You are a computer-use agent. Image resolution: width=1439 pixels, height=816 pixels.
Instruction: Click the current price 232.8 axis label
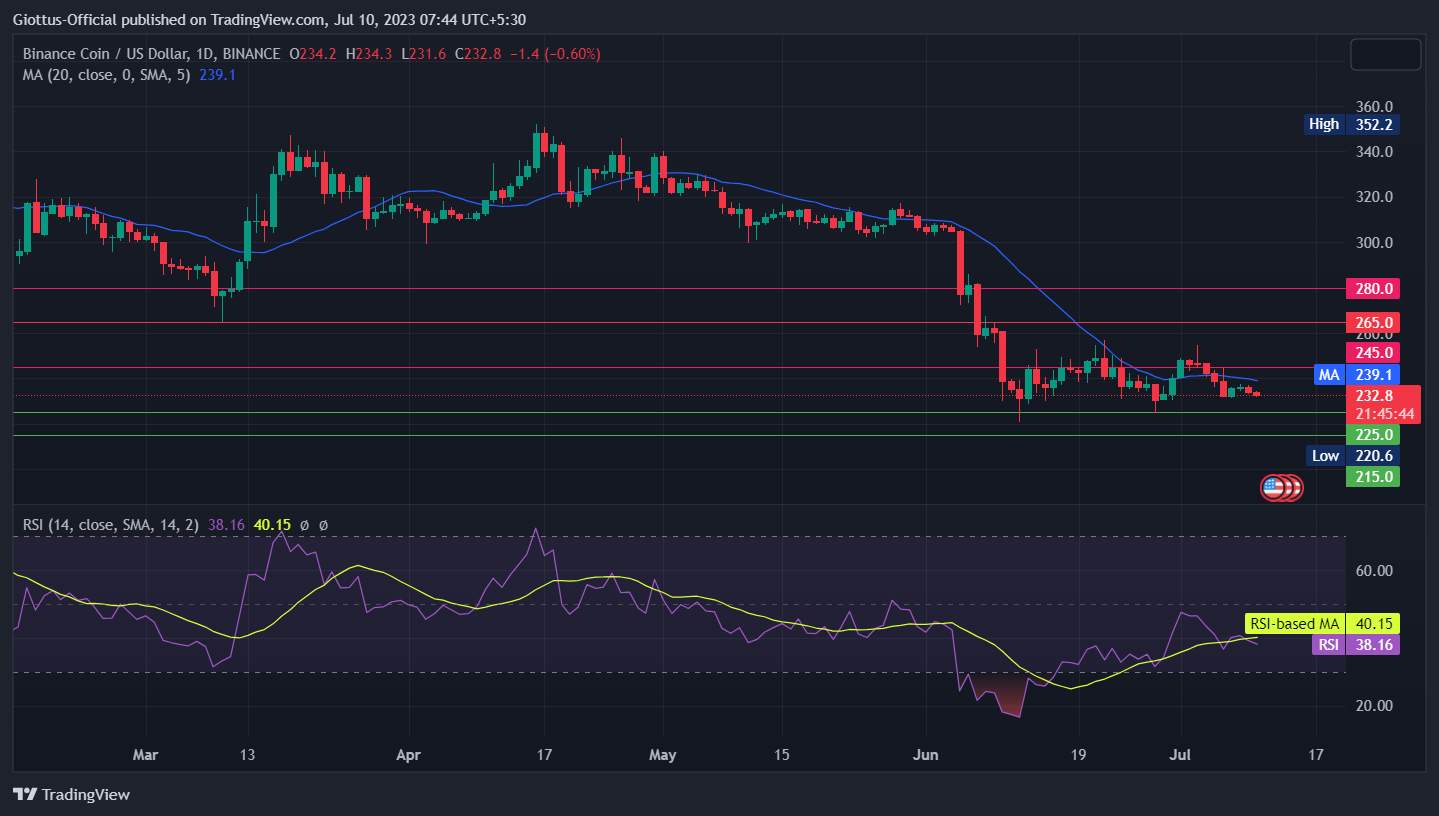[x=1374, y=395]
